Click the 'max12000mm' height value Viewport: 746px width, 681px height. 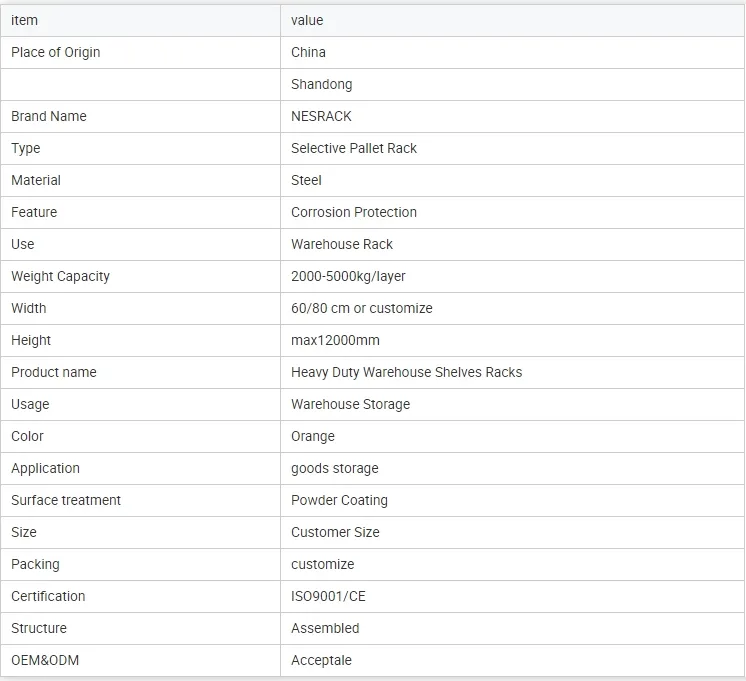(x=335, y=340)
